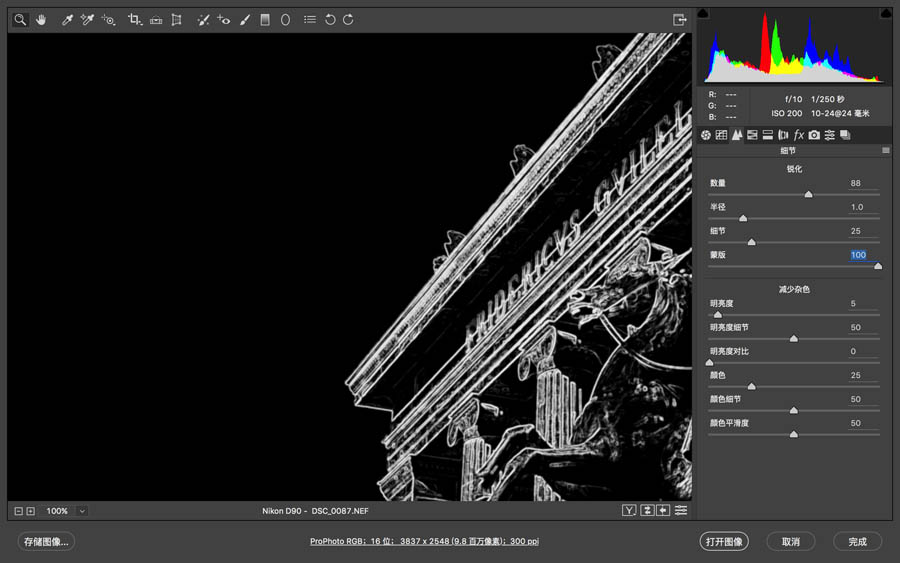Open the Basic panel tab
Image resolution: width=900 pixels, height=563 pixels.
pyautogui.click(x=705, y=135)
